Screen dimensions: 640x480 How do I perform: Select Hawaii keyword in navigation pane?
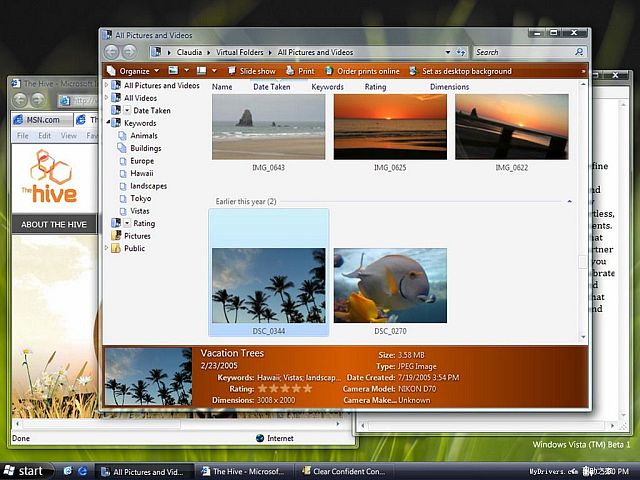(x=143, y=173)
